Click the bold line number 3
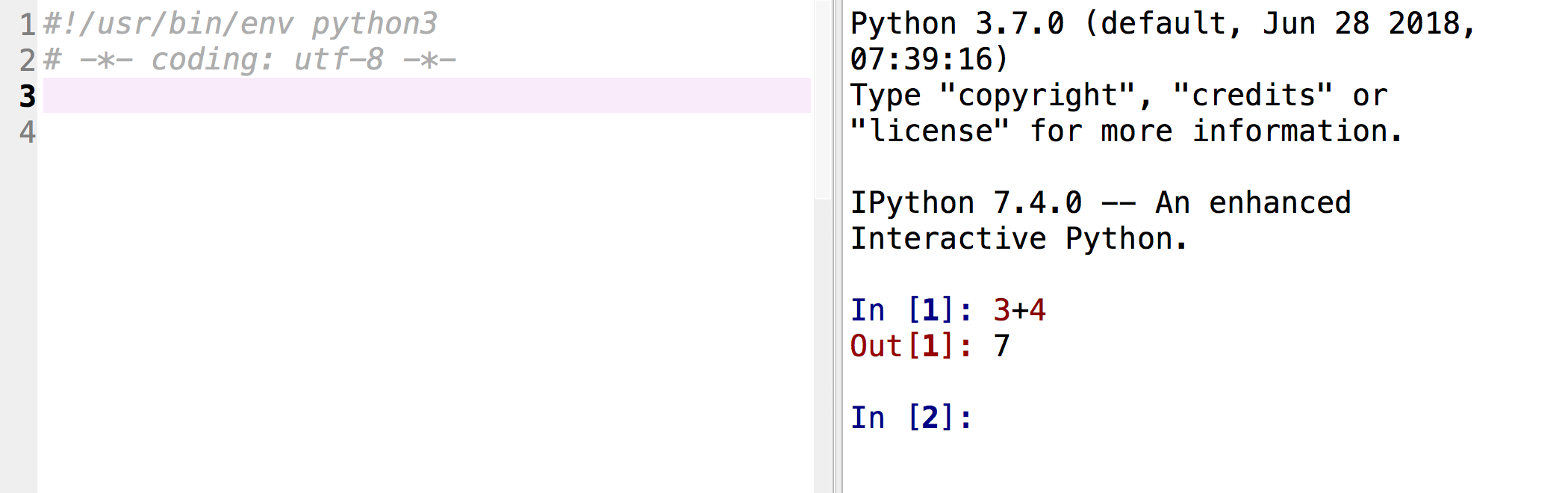This screenshot has height=493, width=1568. coord(27,96)
